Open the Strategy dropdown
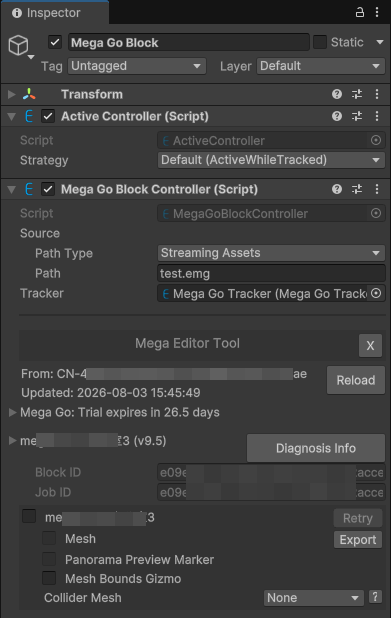Image resolution: width=391 pixels, height=618 pixels. (x=271, y=160)
